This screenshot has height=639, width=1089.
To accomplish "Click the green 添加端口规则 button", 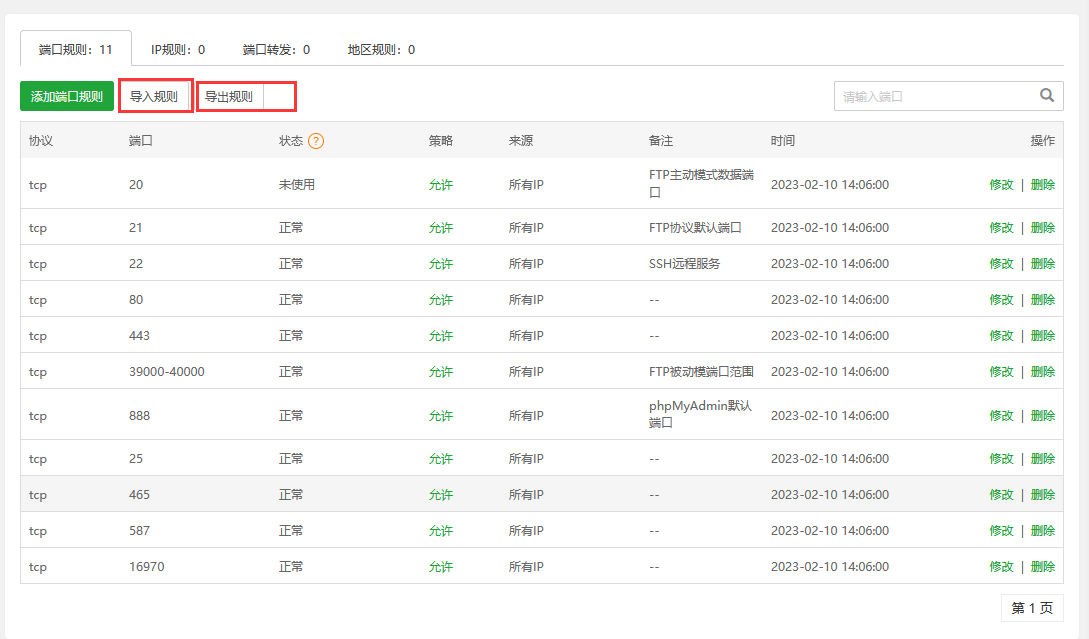I will [66, 95].
